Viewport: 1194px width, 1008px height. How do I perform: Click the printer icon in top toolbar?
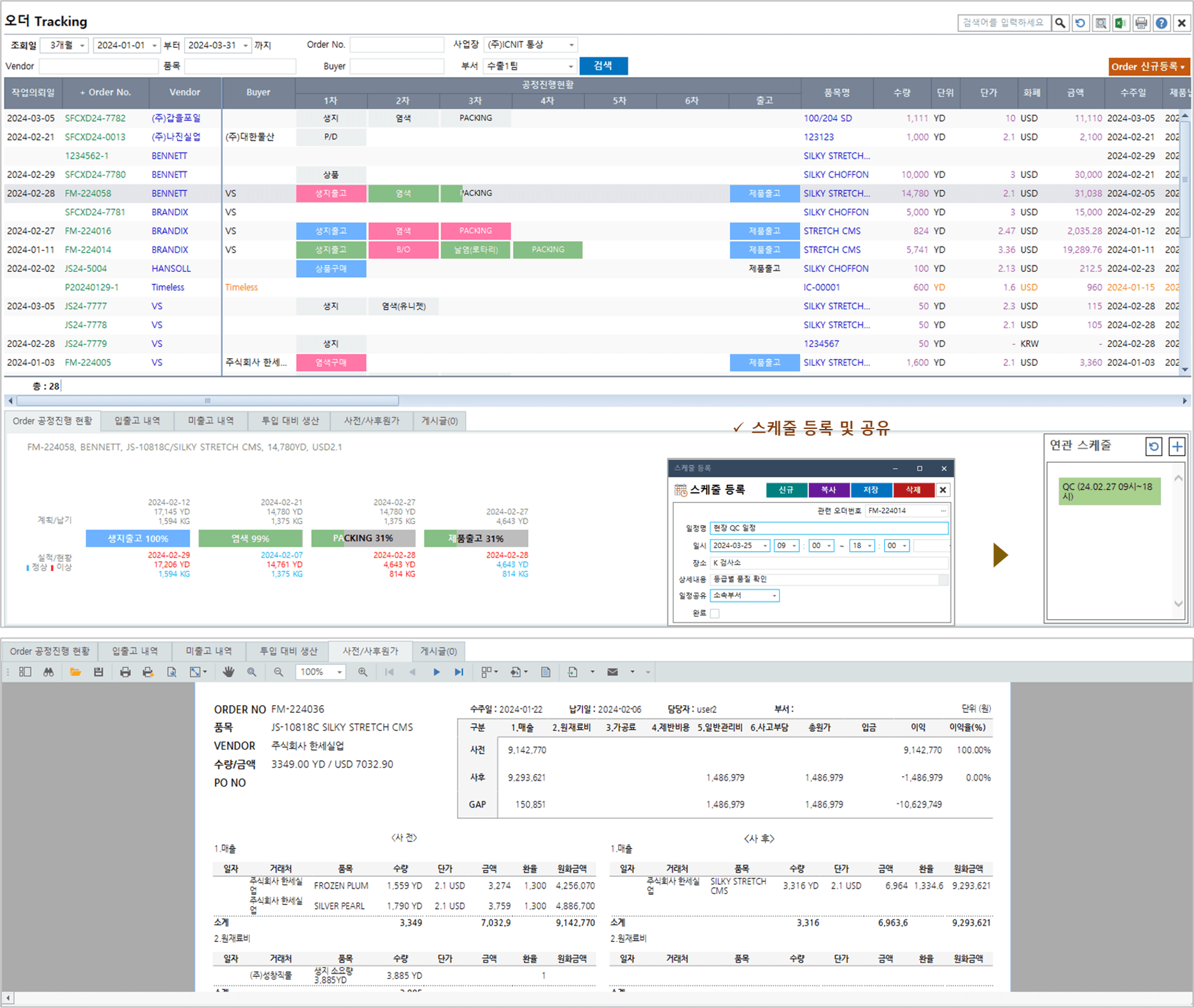click(1141, 23)
